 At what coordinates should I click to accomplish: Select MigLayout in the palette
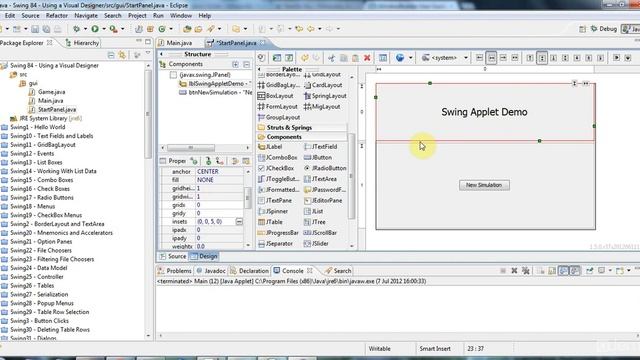click(x=322, y=106)
